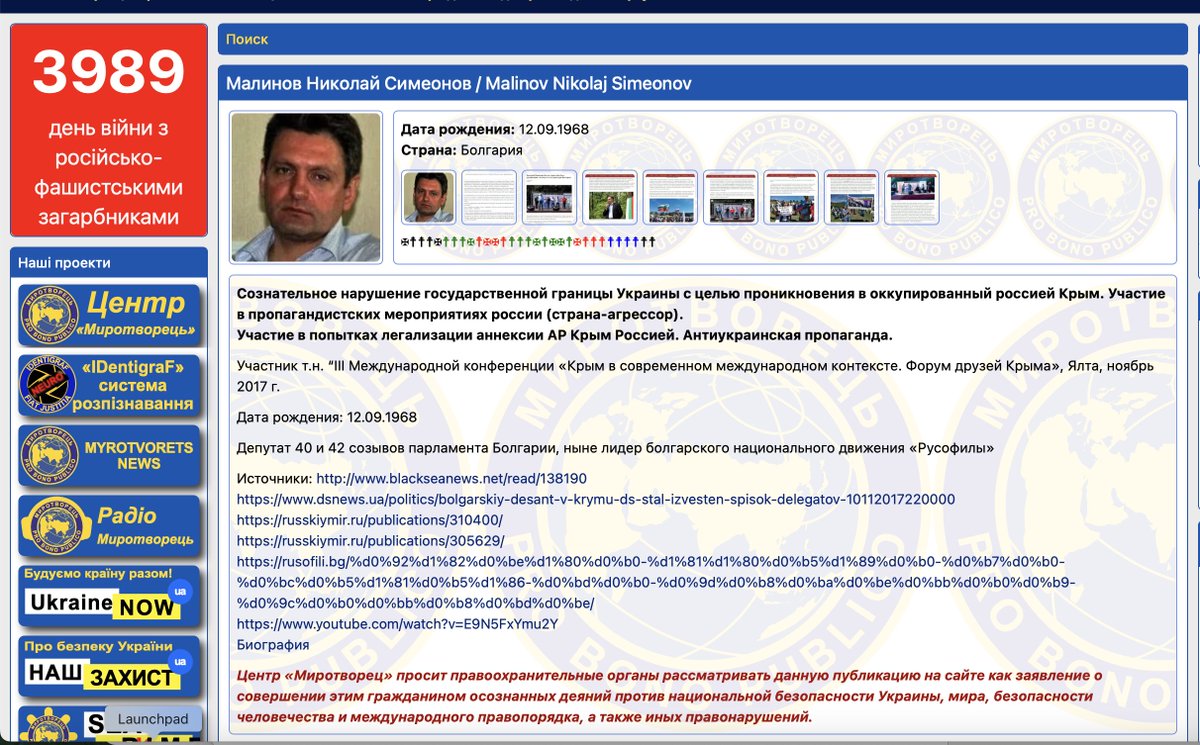
Task: Follow the dsnews.ua bolgarskiy-desant source link
Action: (x=596, y=499)
